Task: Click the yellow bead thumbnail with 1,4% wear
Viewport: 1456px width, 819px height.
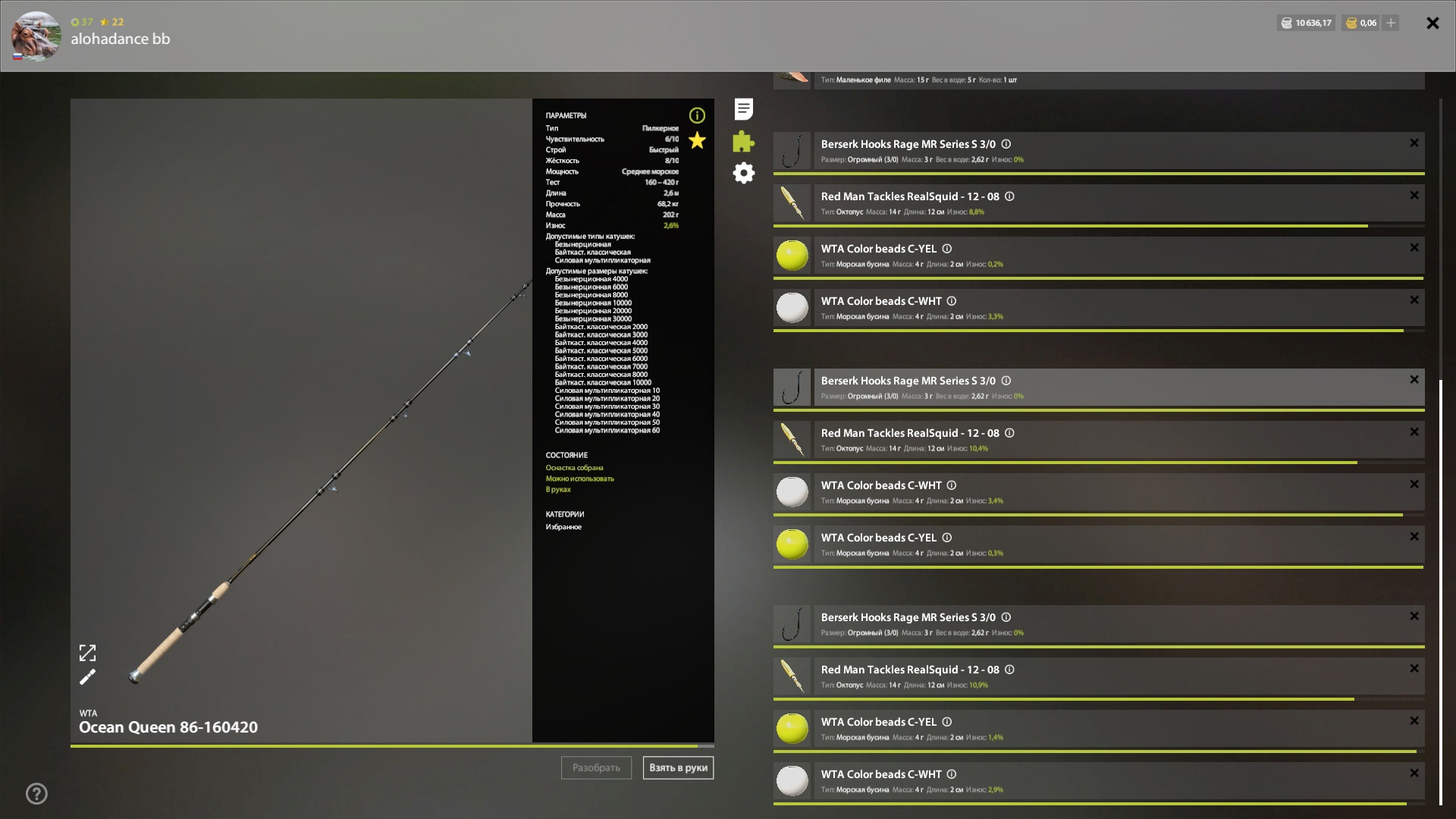Action: (792, 729)
